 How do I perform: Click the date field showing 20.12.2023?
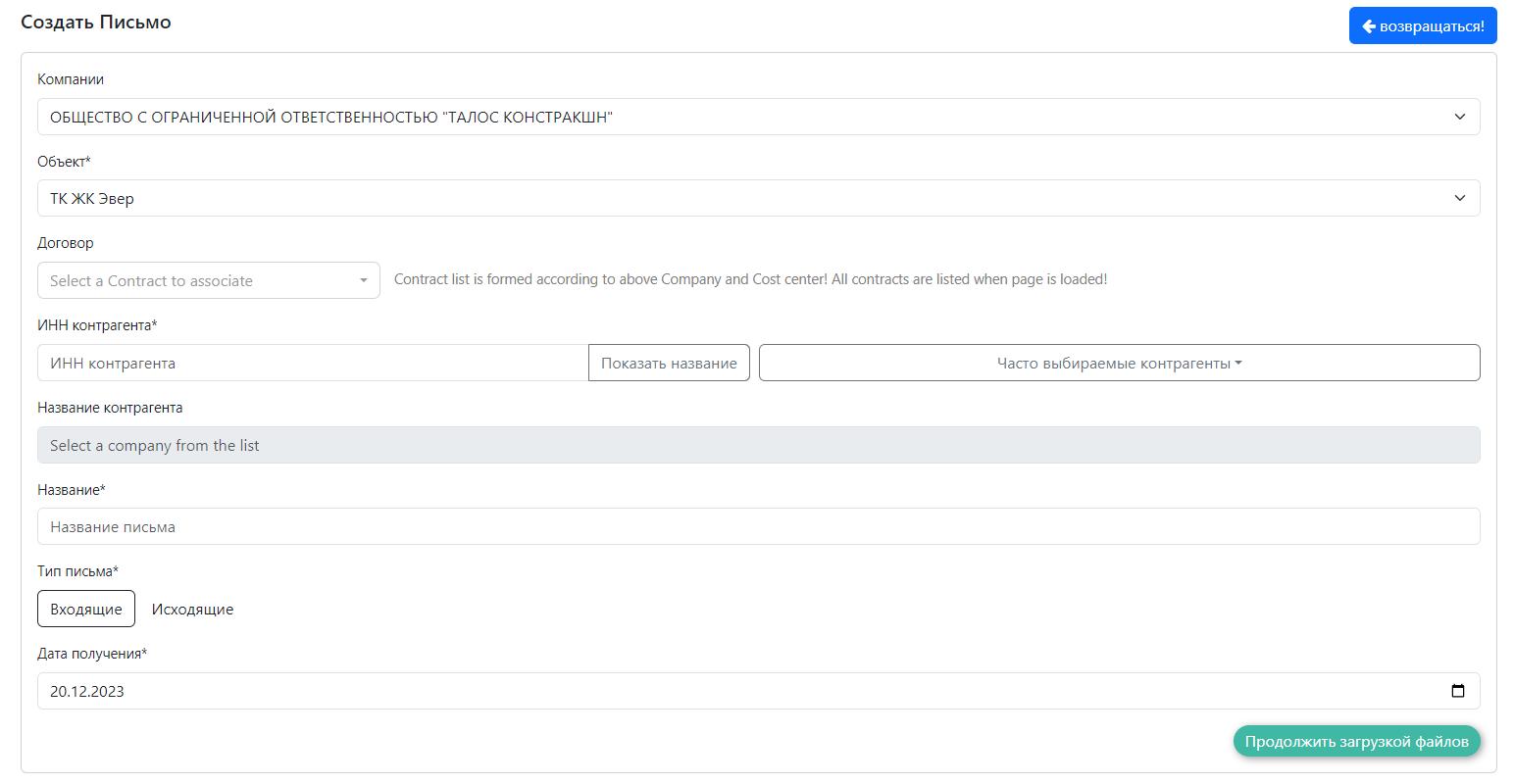[758, 691]
